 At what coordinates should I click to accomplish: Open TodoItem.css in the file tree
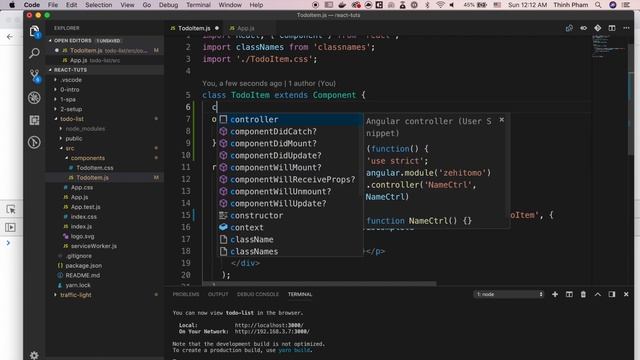[x=95, y=168]
